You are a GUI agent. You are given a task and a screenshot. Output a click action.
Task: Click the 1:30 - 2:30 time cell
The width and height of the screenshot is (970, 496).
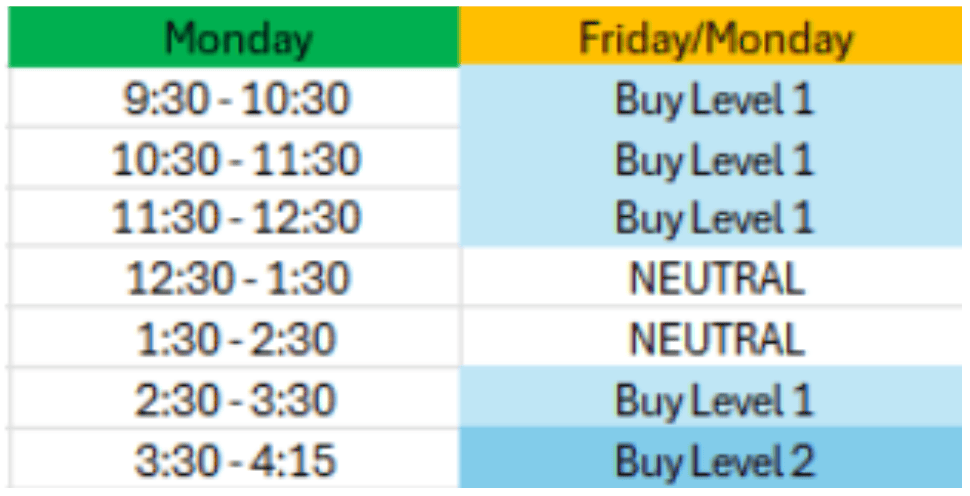coord(234,337)
